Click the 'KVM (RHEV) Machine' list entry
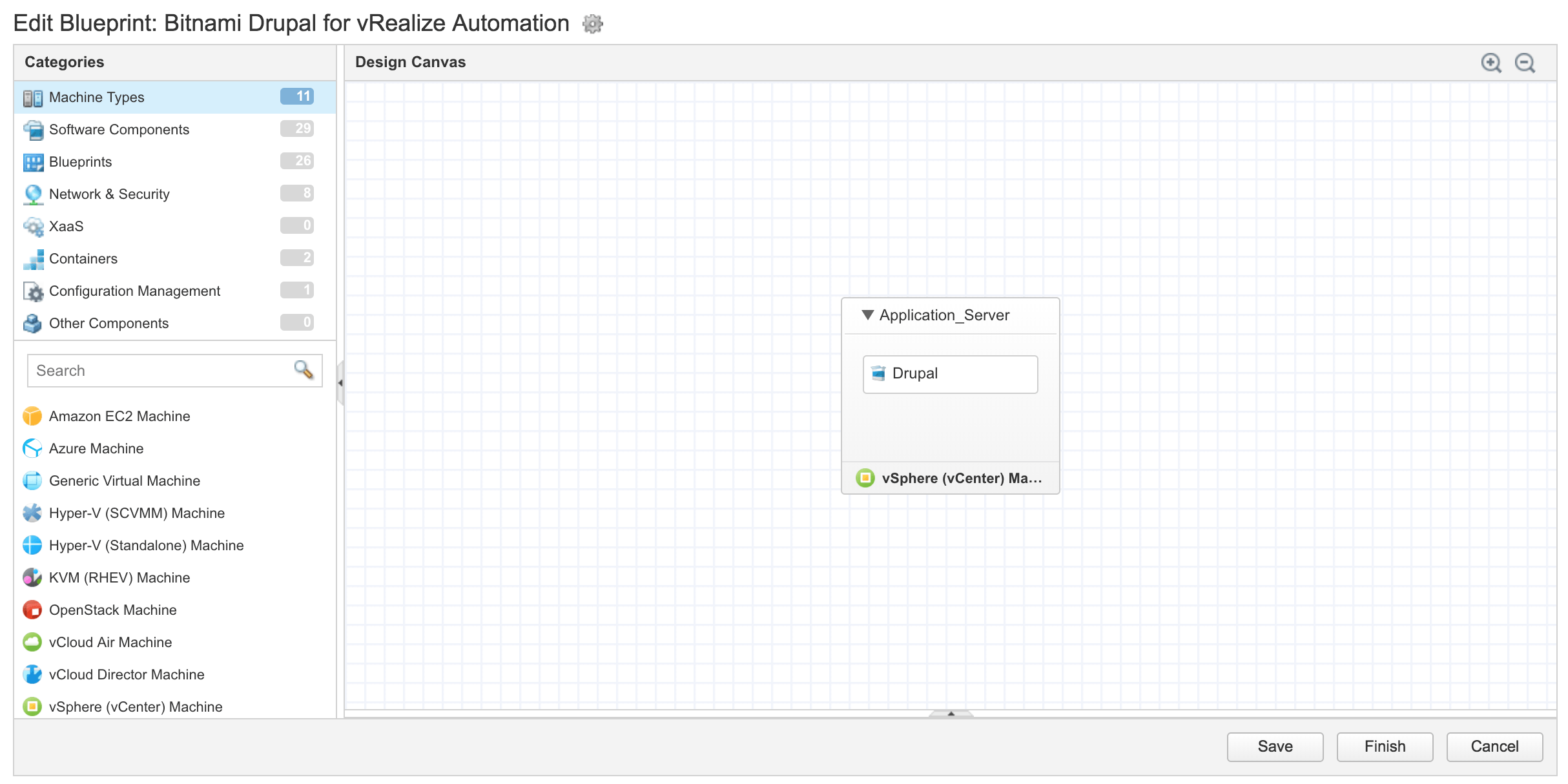This screenshot has width=1568, height=784. pyautogui.click(x=119, y=578)
